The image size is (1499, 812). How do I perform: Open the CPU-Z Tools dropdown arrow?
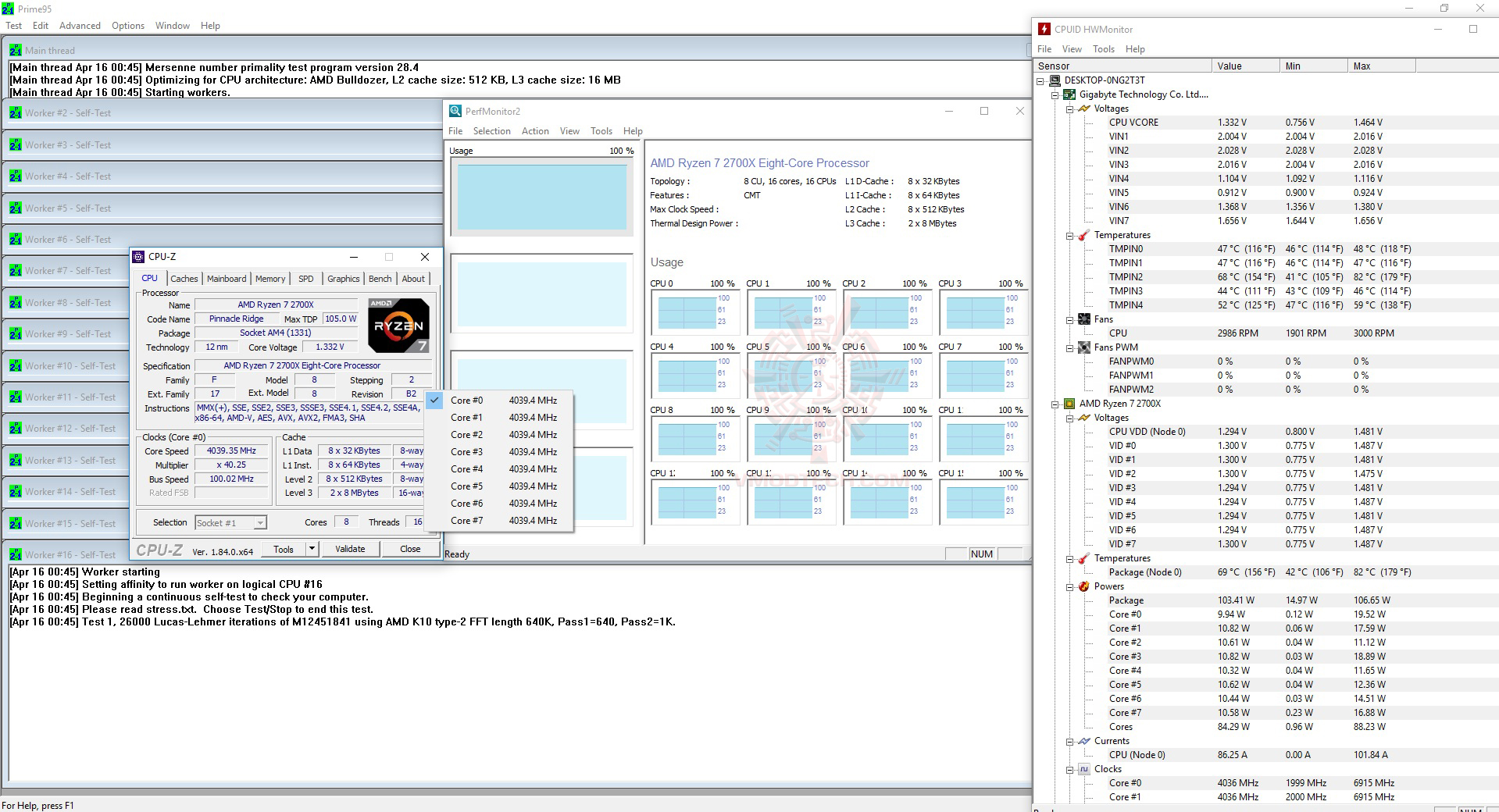click(312, 549)
